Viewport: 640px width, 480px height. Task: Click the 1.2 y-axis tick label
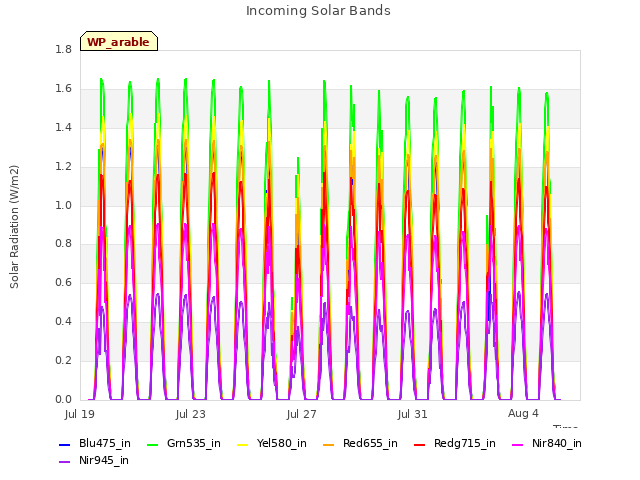[63, 167]
